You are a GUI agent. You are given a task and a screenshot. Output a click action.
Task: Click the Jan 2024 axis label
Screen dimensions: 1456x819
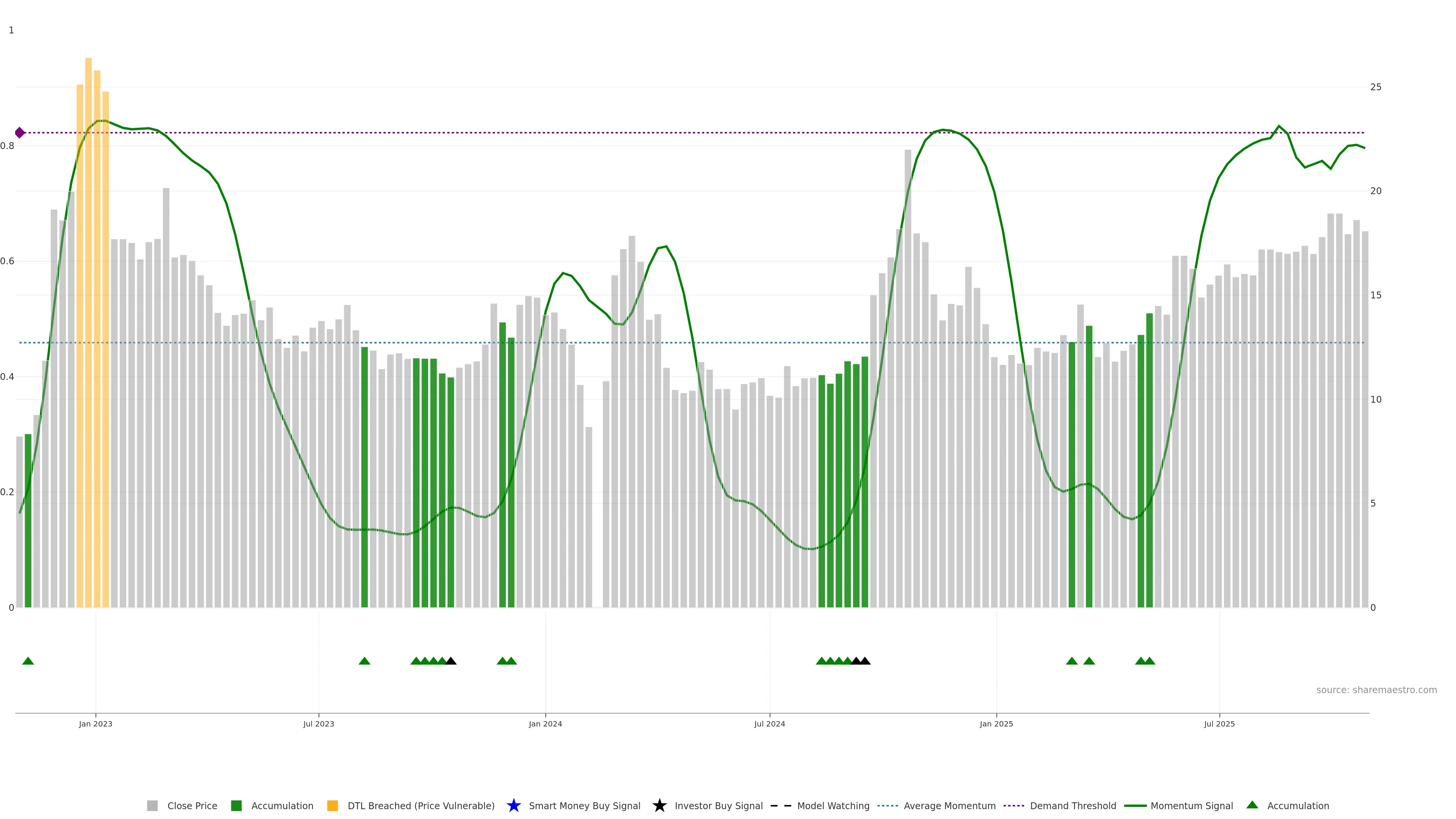[545, 723]
